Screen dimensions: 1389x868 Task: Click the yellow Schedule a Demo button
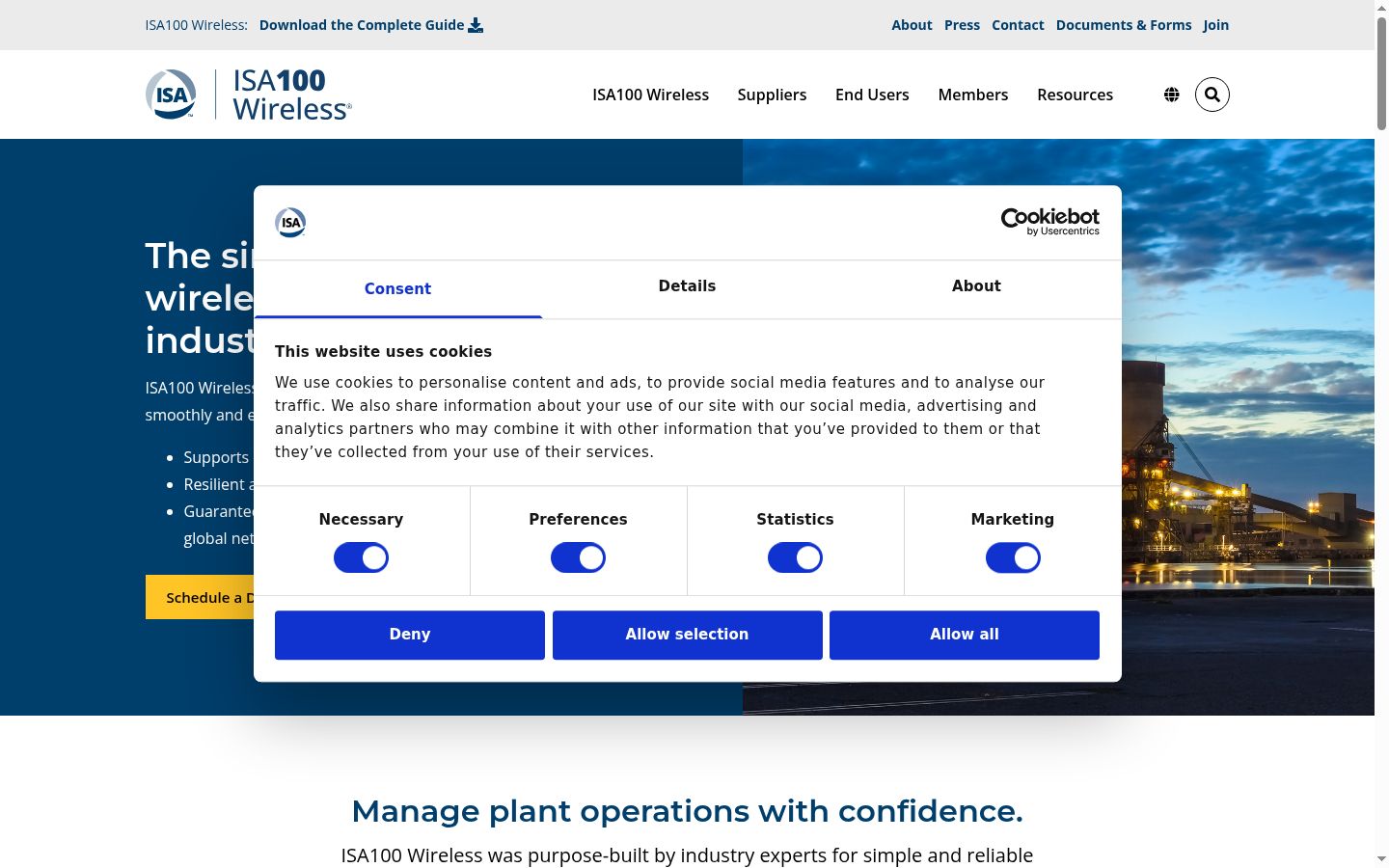tap(200, 597)
